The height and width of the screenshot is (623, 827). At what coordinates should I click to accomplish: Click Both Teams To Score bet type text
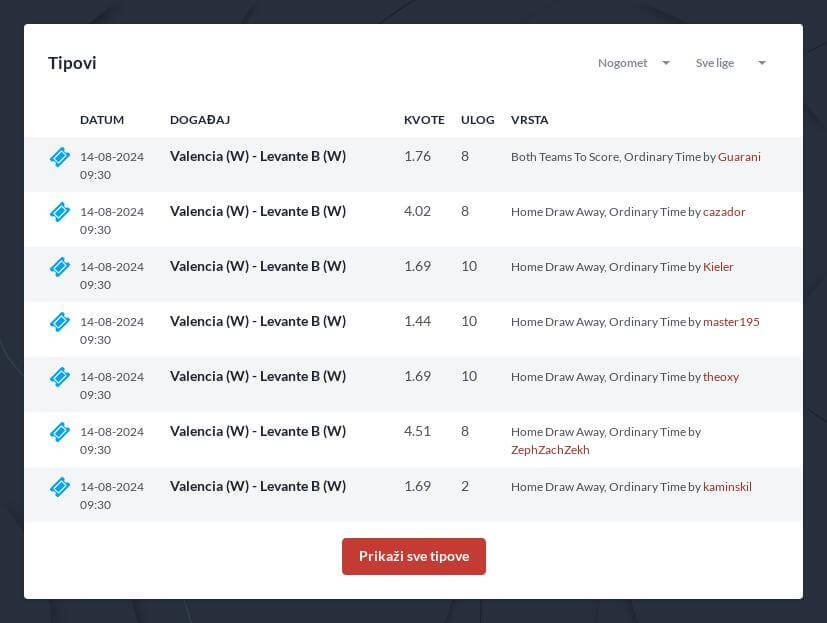[x=566, y=157]
